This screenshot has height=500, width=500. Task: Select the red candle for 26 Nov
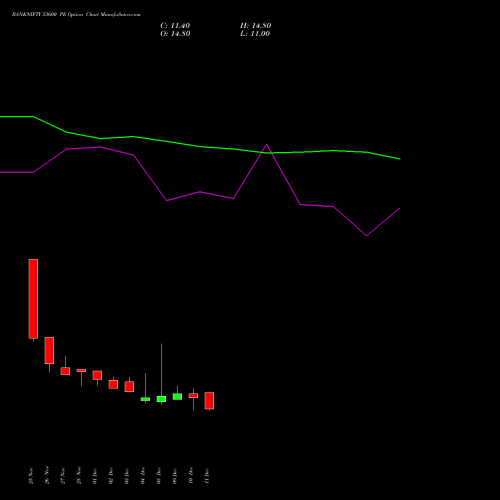tap(49, 350)
